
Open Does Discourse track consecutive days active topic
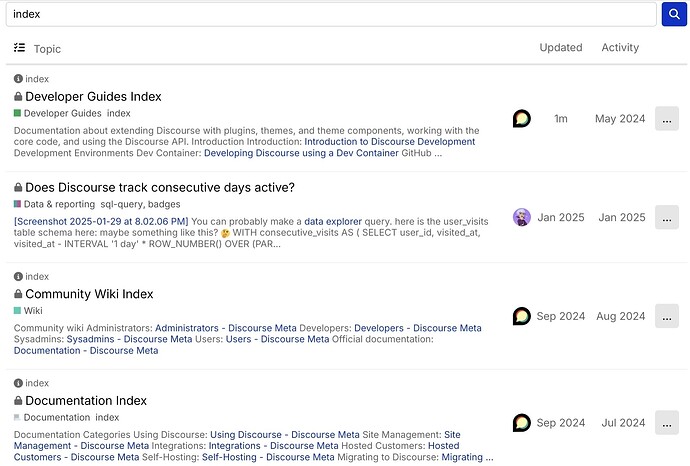(160, 187)
